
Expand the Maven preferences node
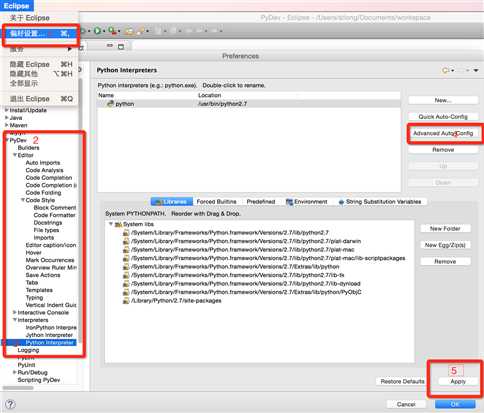click(x=6, y=125)
